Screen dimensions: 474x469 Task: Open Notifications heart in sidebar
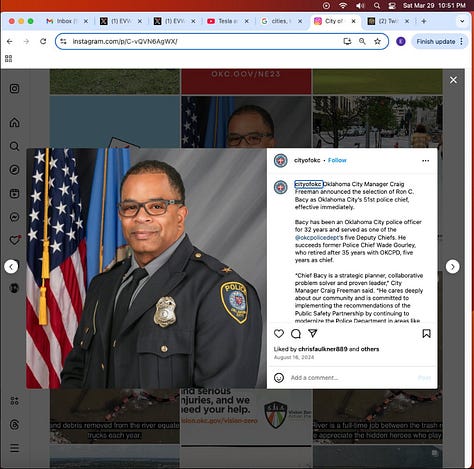pyautogui.click(x=14, y=240)
